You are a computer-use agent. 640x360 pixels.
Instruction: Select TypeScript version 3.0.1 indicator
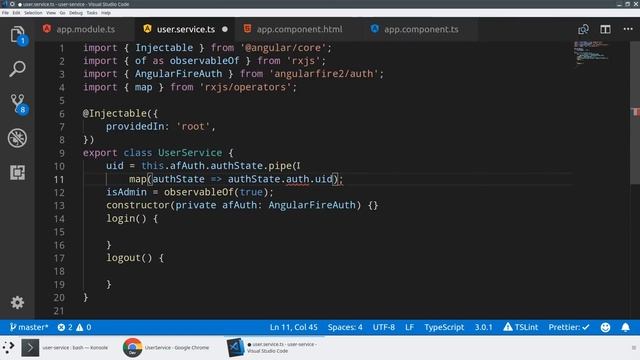point(483,327)
